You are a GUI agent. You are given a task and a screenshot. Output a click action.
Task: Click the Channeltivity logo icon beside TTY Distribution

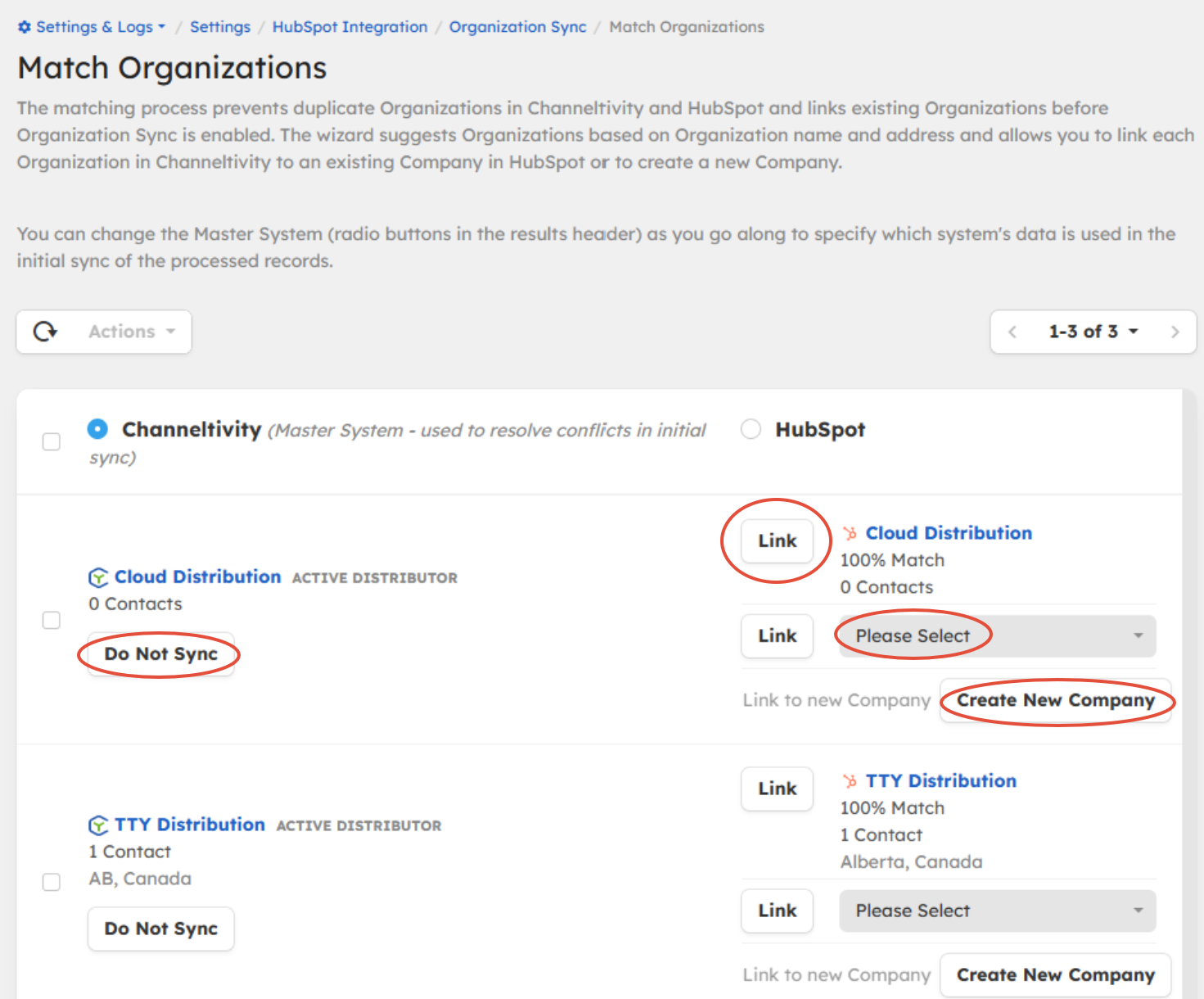tap(98, 825)
